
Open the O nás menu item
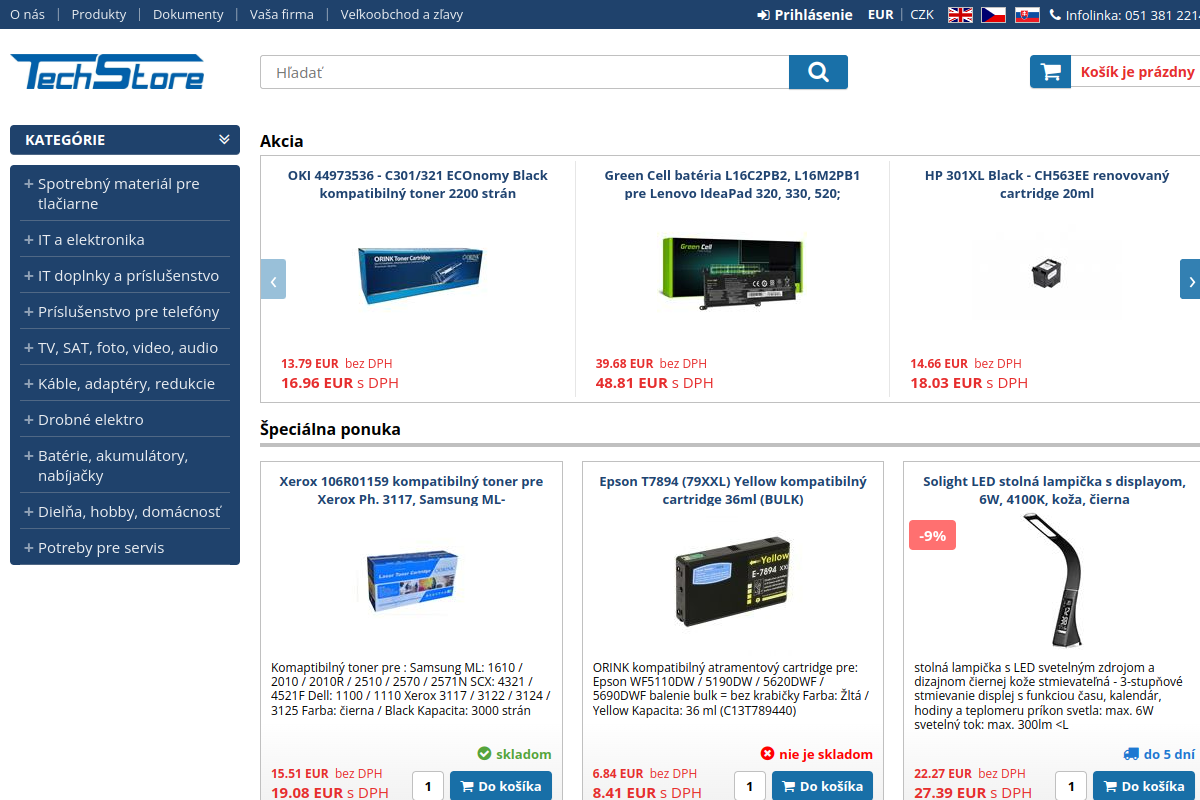[27, 15]
